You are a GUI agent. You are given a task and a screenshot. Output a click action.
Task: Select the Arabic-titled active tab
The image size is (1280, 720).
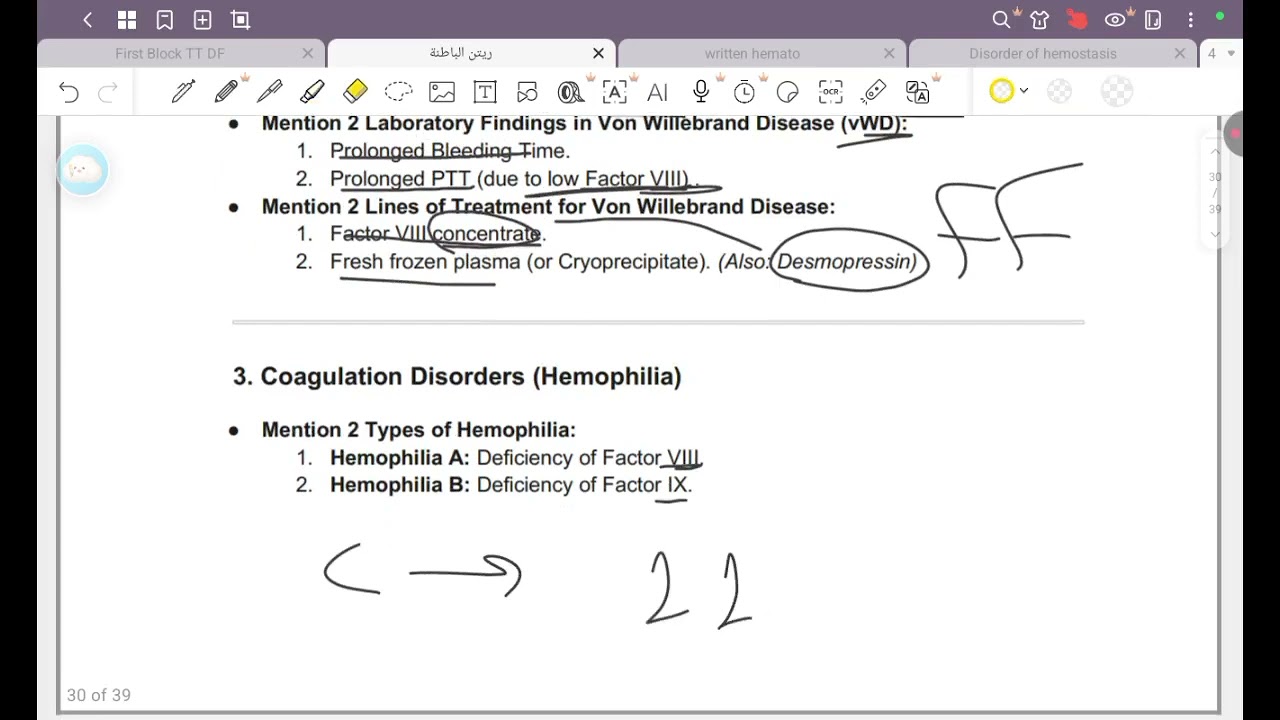(461, 54)
